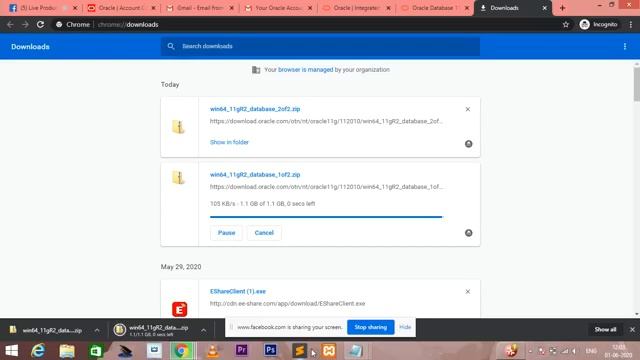Screen dimensions: 640x360
Task: Click the EShareClient red app icon
Action: (180, 309)
